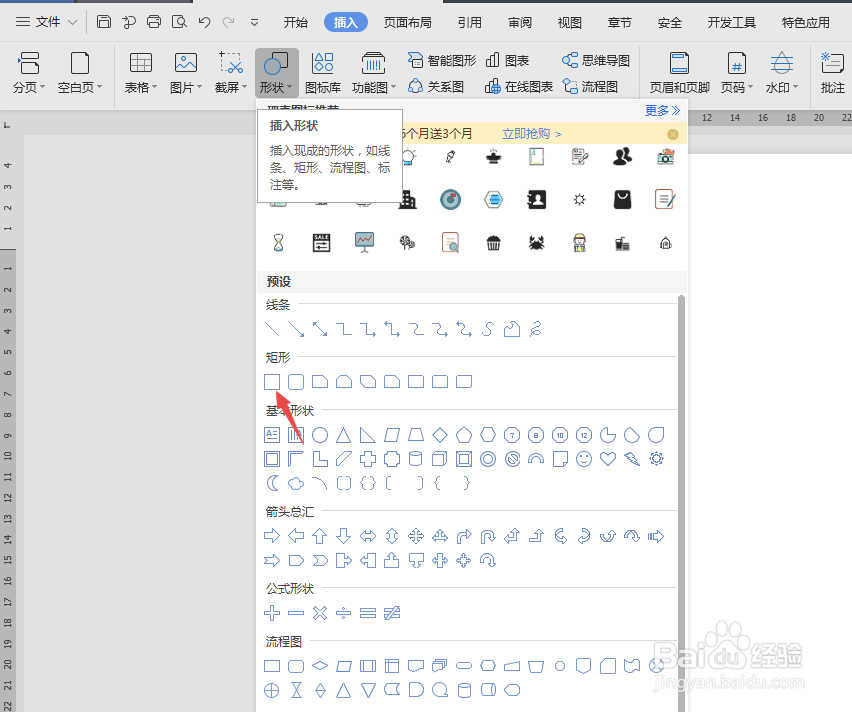Switch to the 页面布局 ribbon tab
The height and width of the screenshot is (712, 852).
pyautogui.click(x=407, y=21)
